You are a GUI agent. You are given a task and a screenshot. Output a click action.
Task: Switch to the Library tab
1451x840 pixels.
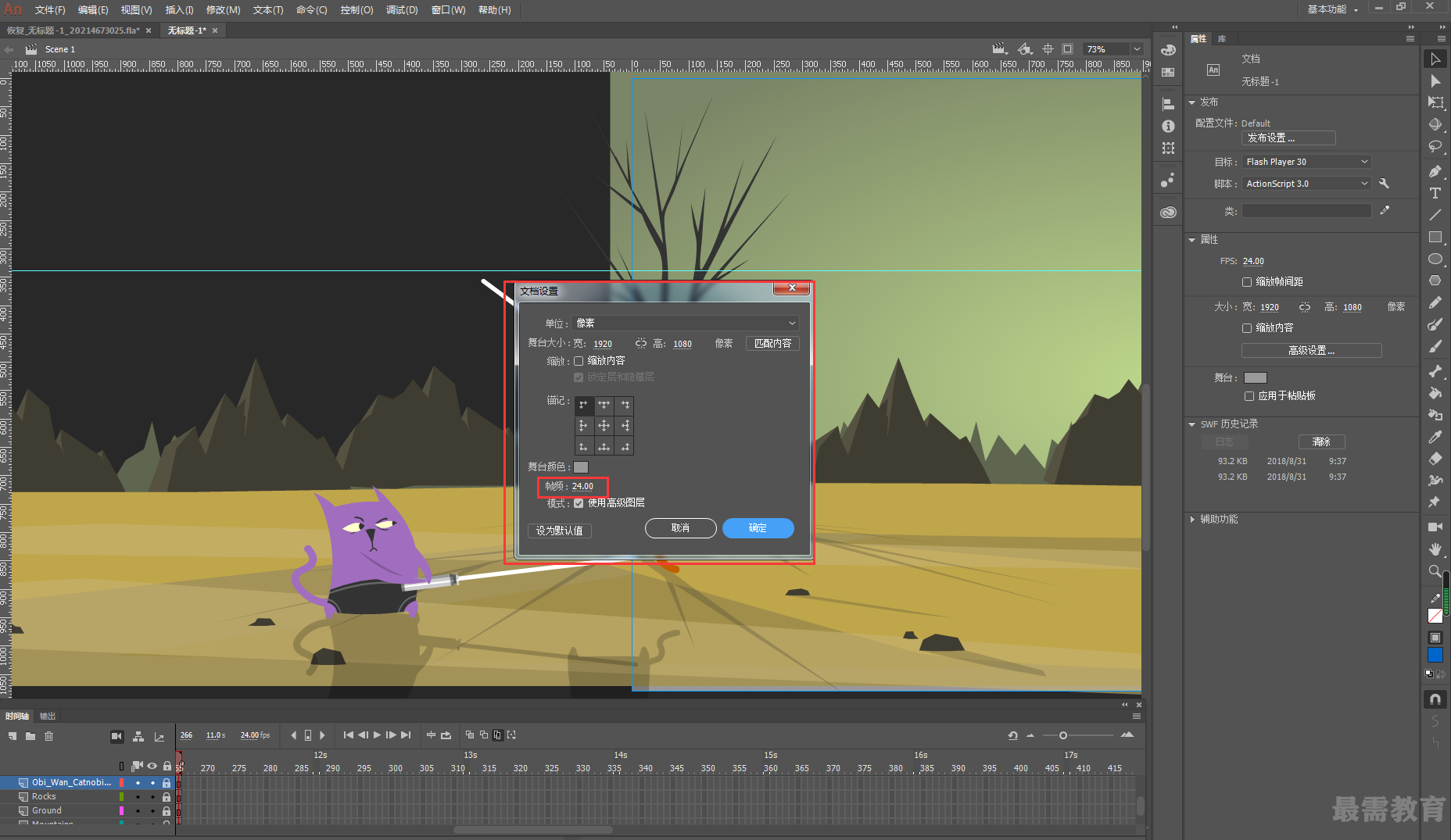pyautogui.click(x=1222, y=39)
